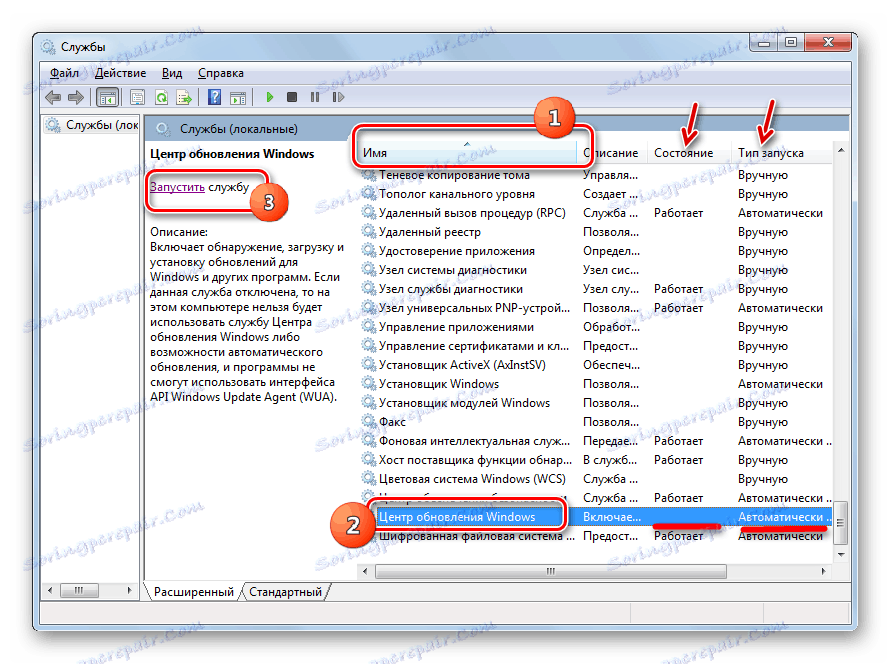
Task: Sort by the Описание column header
Action: pos(612,153)
